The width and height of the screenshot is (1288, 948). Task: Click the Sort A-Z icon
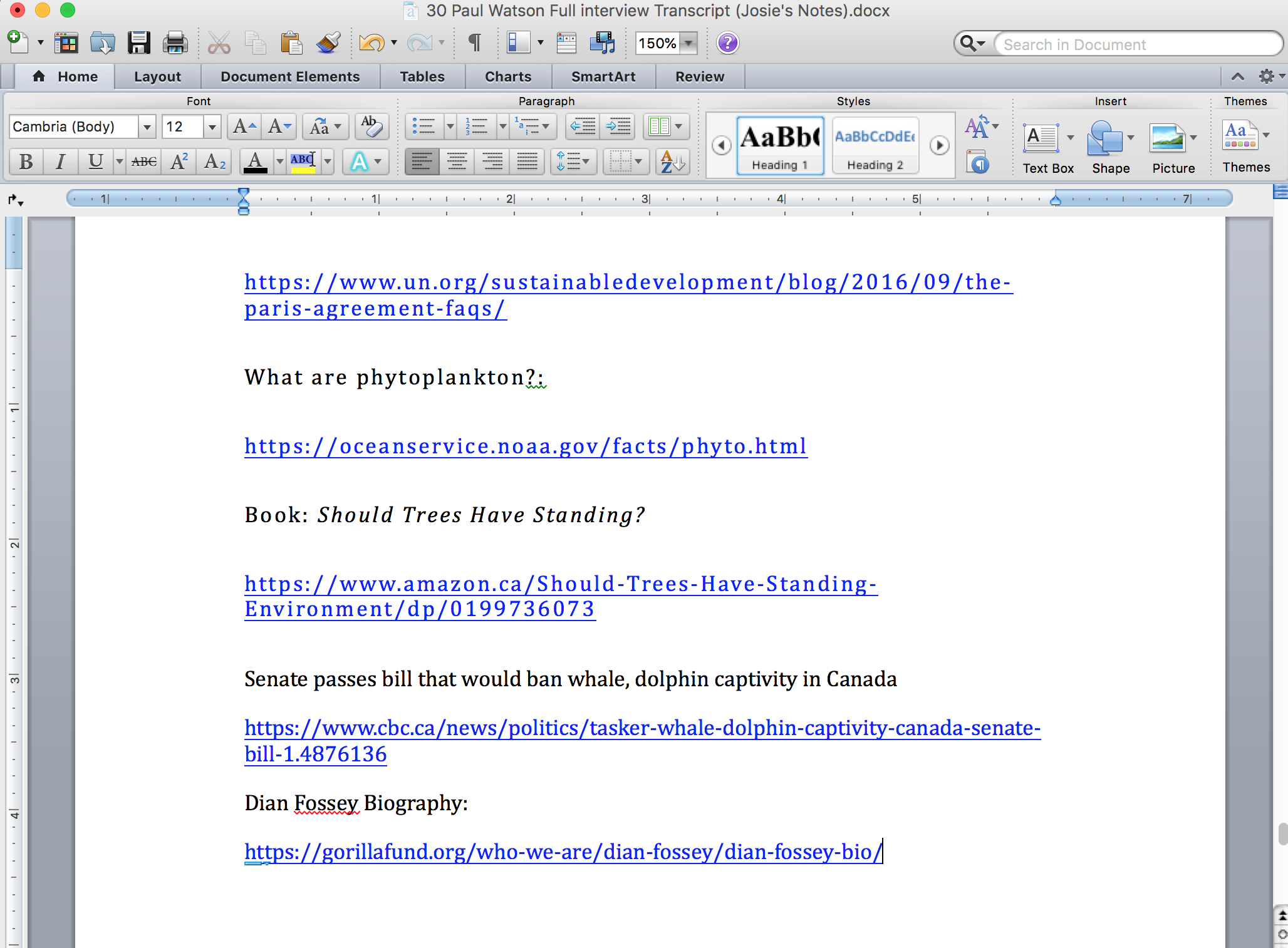672,162
